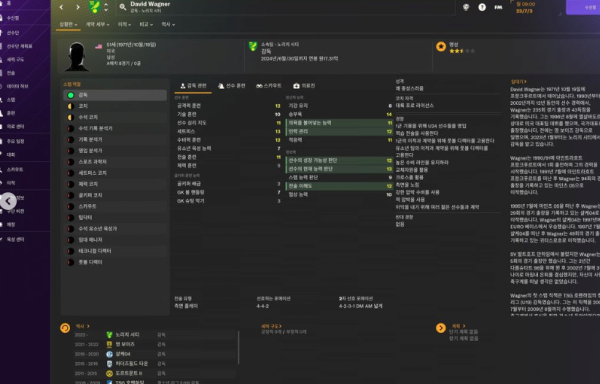Expand the 계약 세부 dropdown
Screen dimensions: 600x384
[x=97, y=24]
